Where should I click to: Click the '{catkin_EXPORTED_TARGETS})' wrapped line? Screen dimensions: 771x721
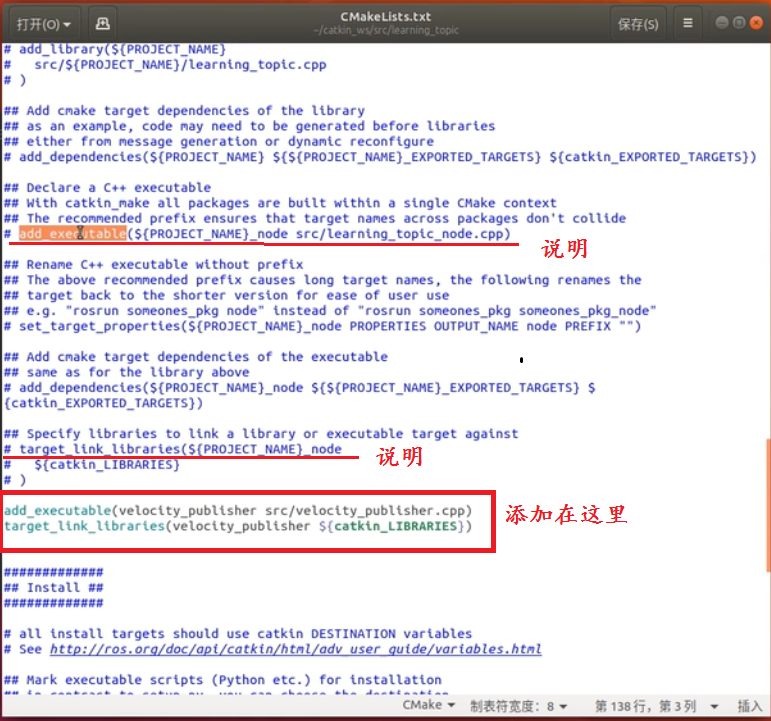(x=103, y=403)
